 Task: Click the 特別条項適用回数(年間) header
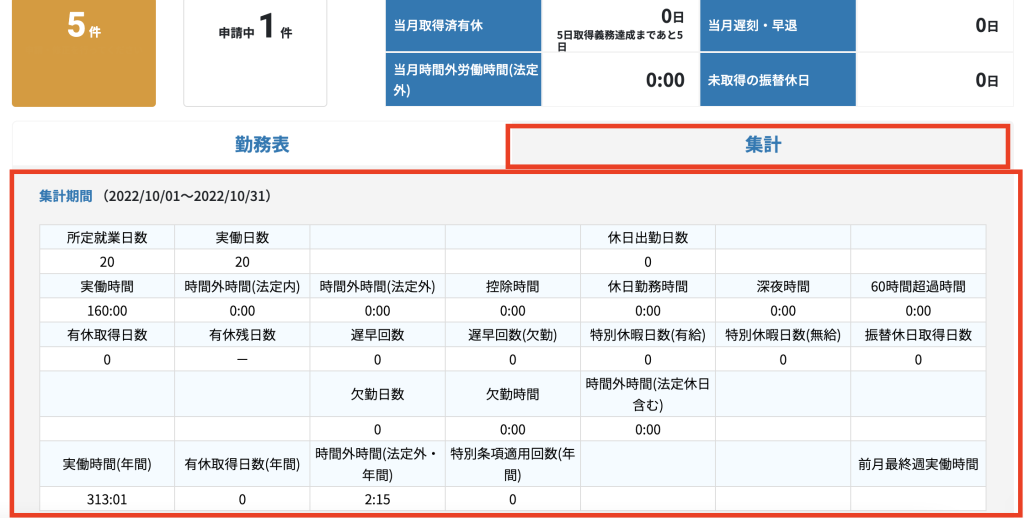pos(512,464)
